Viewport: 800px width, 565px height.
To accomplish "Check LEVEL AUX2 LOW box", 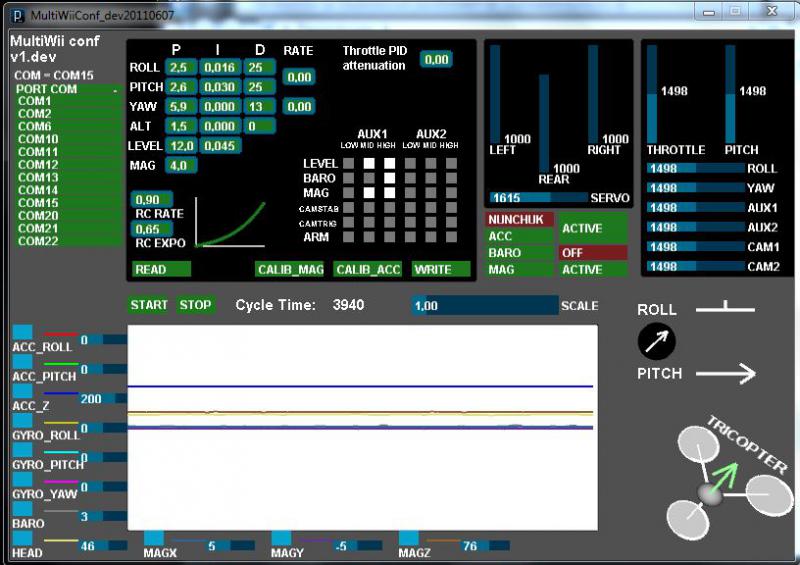I will click(410, 163).
